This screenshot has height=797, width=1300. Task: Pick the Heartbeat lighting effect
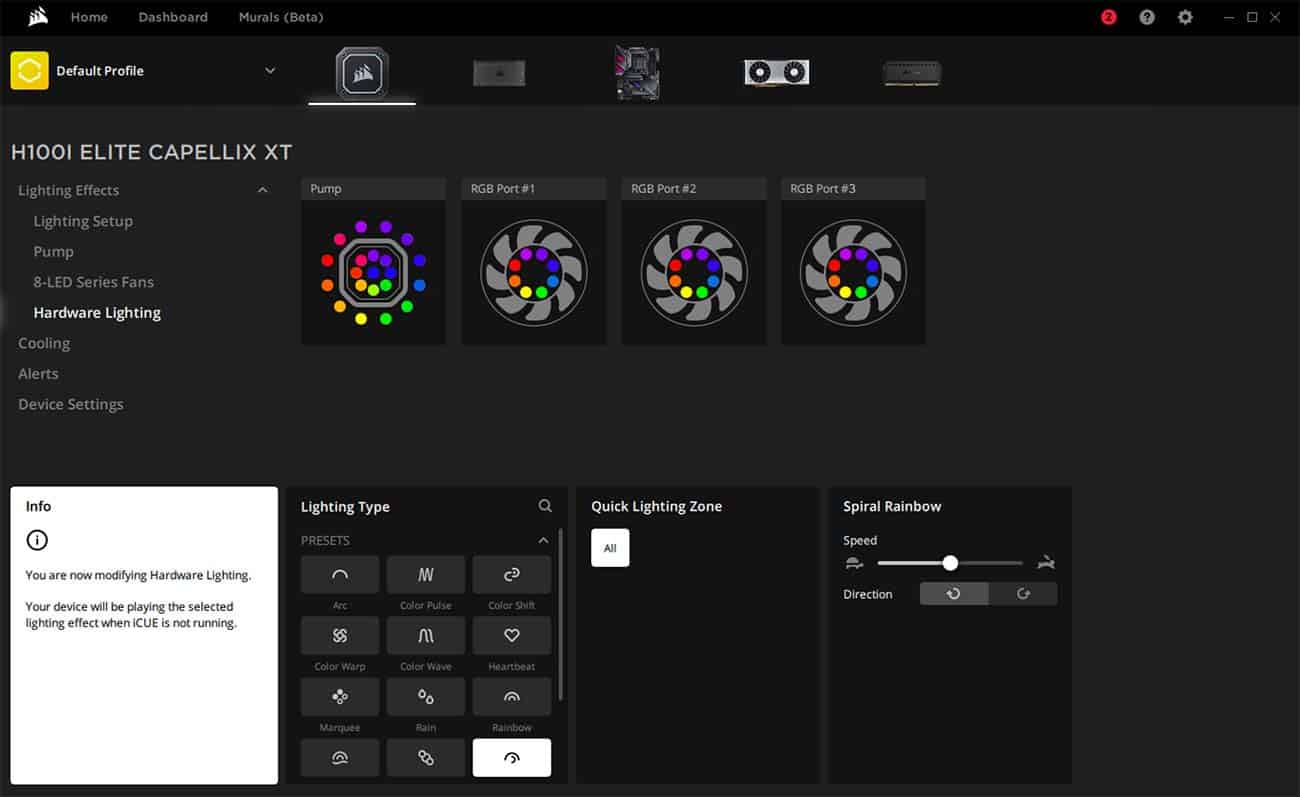click(511, 636)
